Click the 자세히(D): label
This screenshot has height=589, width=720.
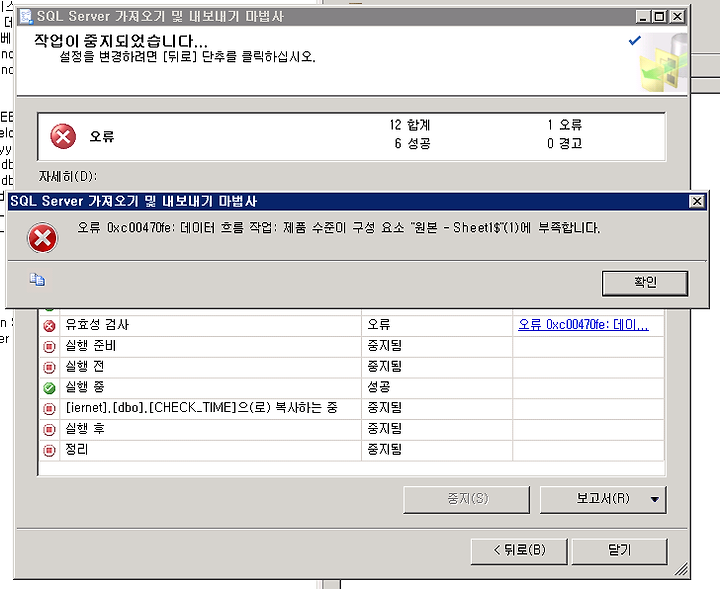[x=68, y=176]
